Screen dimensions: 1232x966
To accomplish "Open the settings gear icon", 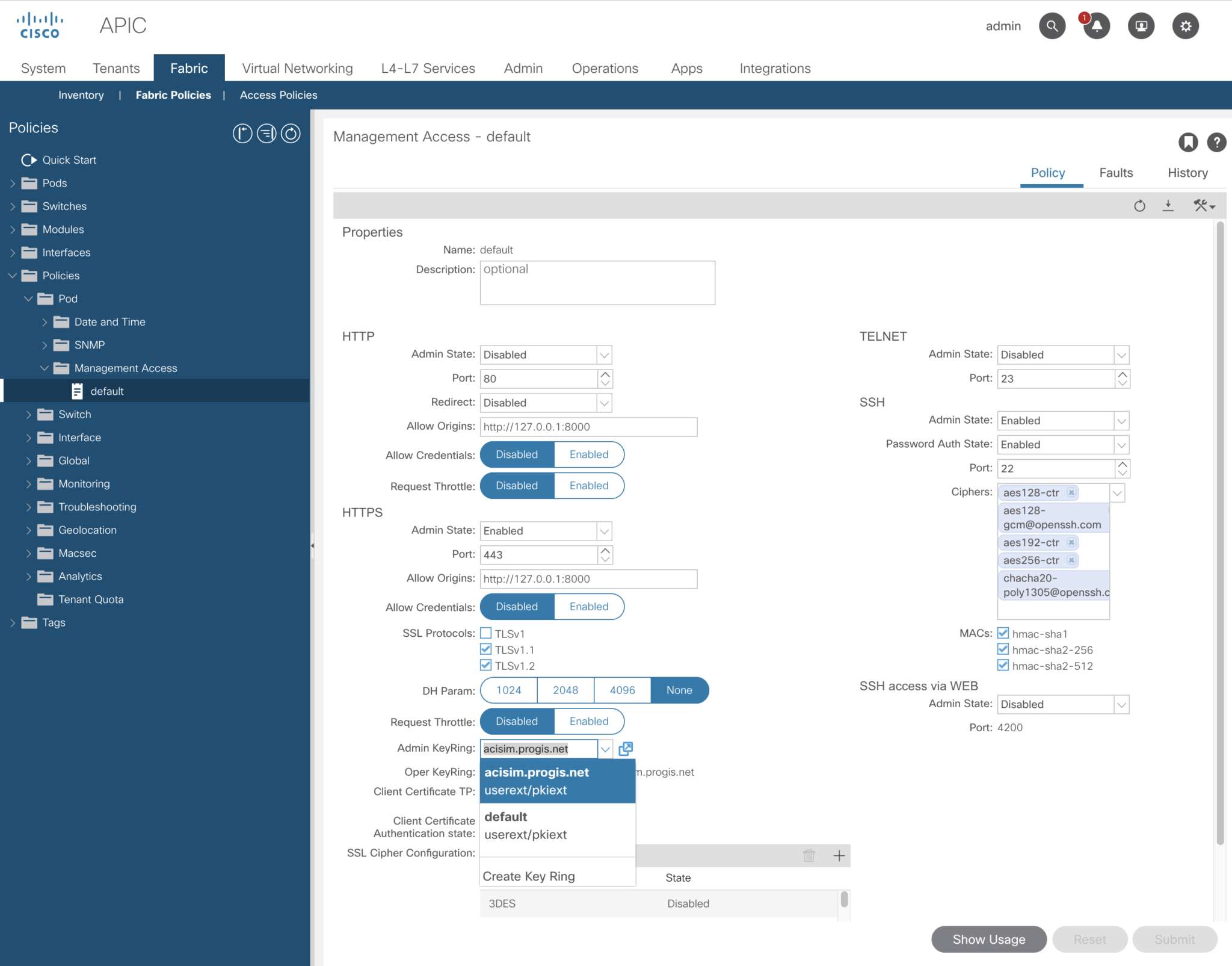I will (1186, 26).
